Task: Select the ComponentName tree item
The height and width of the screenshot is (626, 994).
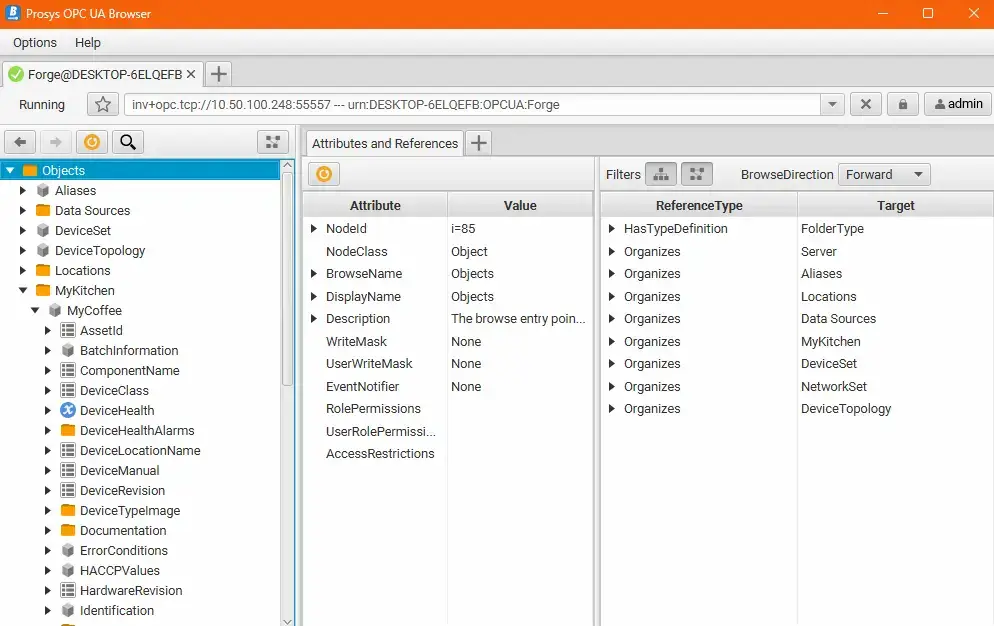Action: pos(129,370)
